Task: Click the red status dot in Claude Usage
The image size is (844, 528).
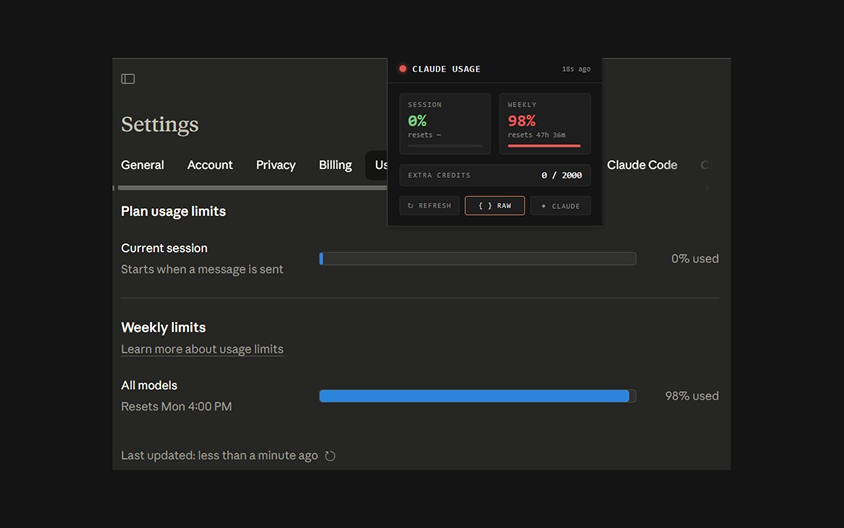Action: point(403,69)
